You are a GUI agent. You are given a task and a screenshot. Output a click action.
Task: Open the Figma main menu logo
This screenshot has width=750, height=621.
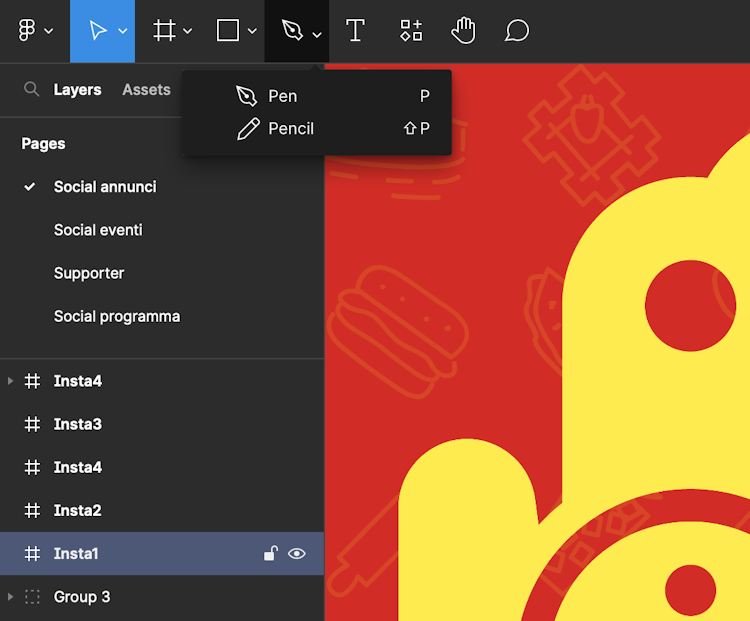coord(27,31)
